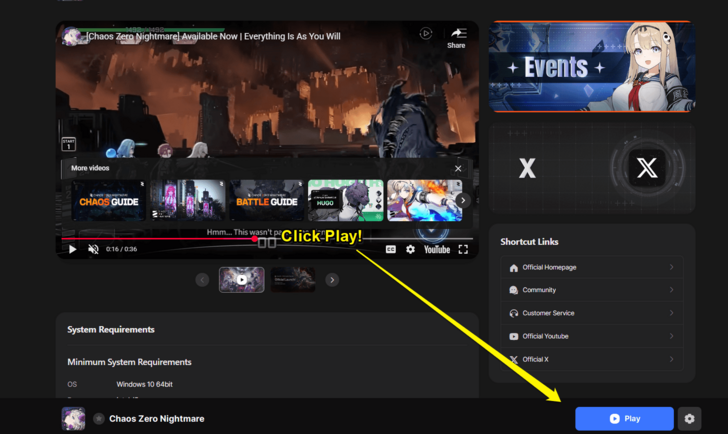This screenshot has width=728, height=434.
Task: Go to next media carousel item
Action: point(332,280)
